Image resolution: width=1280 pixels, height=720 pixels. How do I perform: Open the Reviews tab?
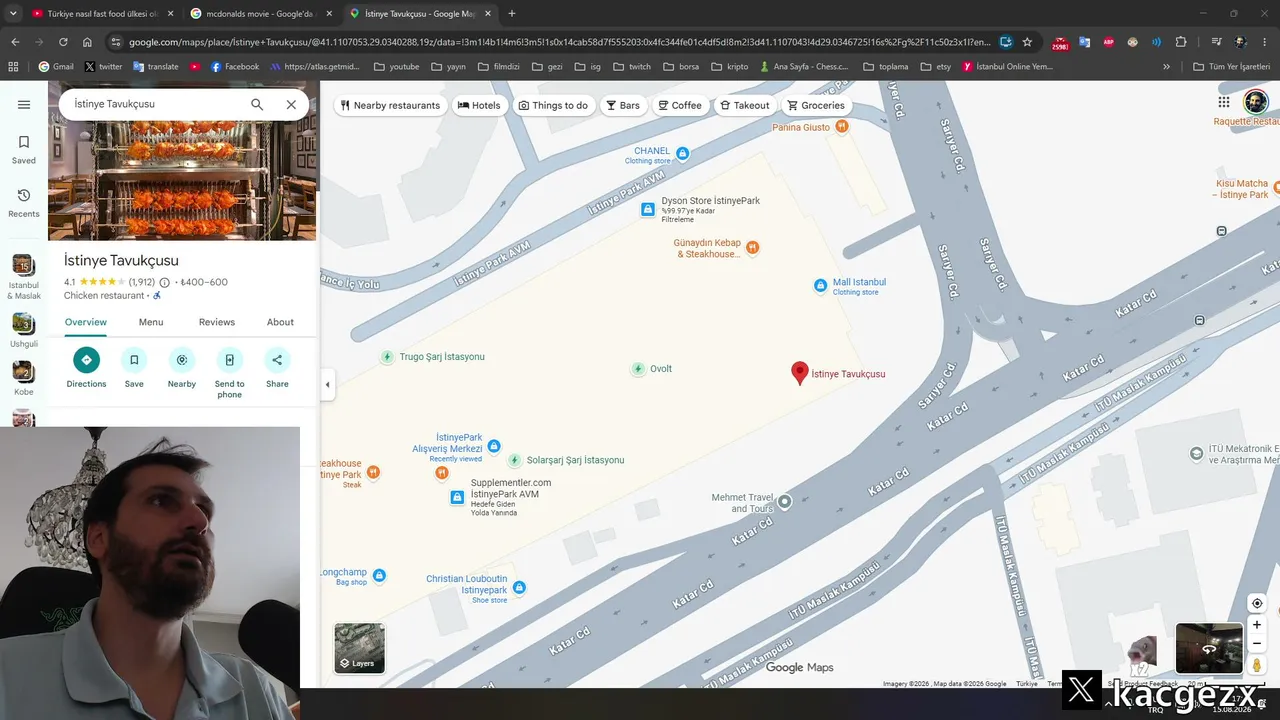[x=216, y=322]
